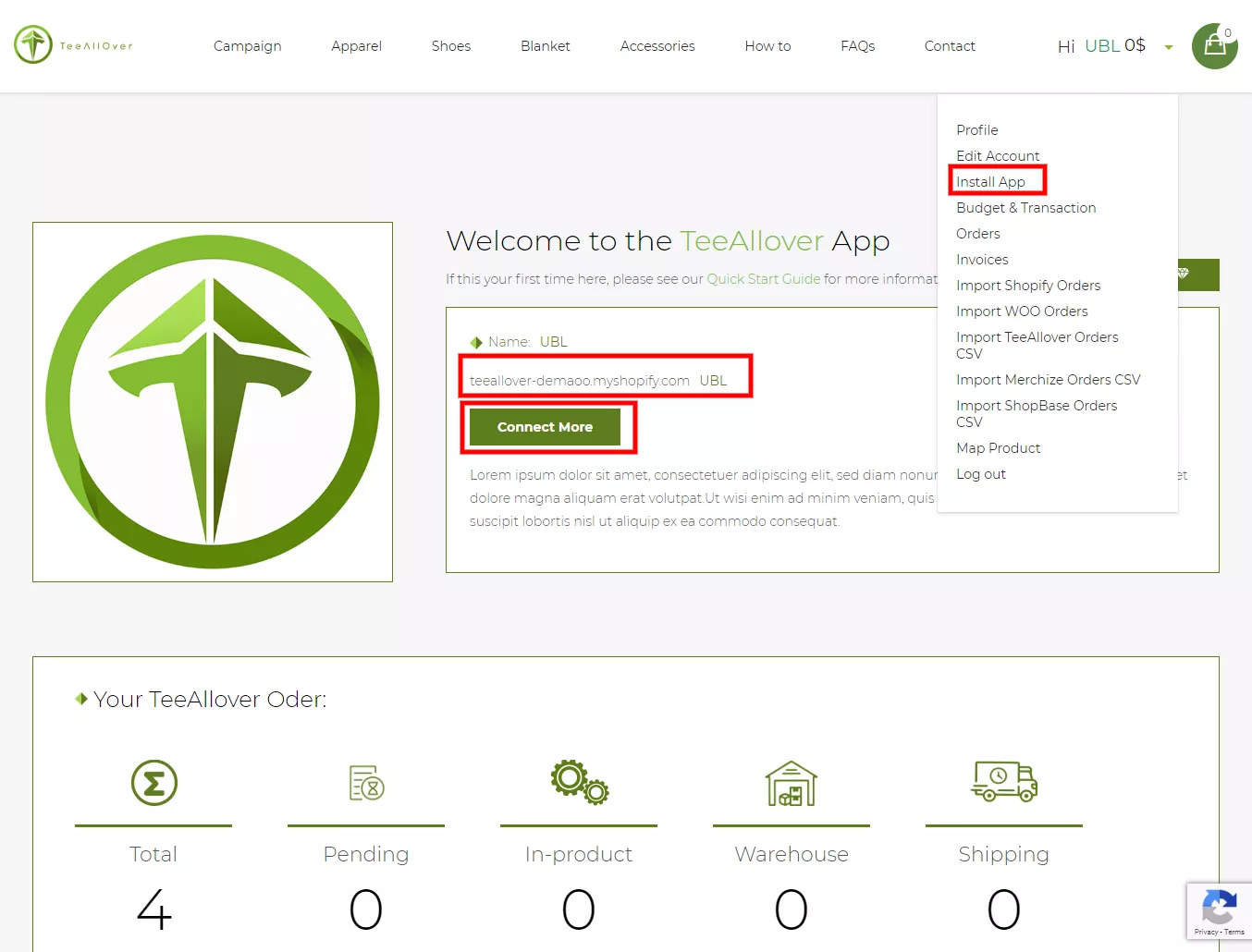The width and height of the screenshot is (1252, 952).
Task: Open the shopping cart bag icon
Action: [x=1214, y=46]
